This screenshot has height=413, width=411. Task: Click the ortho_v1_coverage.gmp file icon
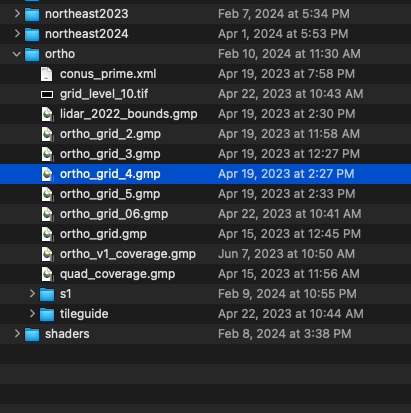[x=48, y=254]
